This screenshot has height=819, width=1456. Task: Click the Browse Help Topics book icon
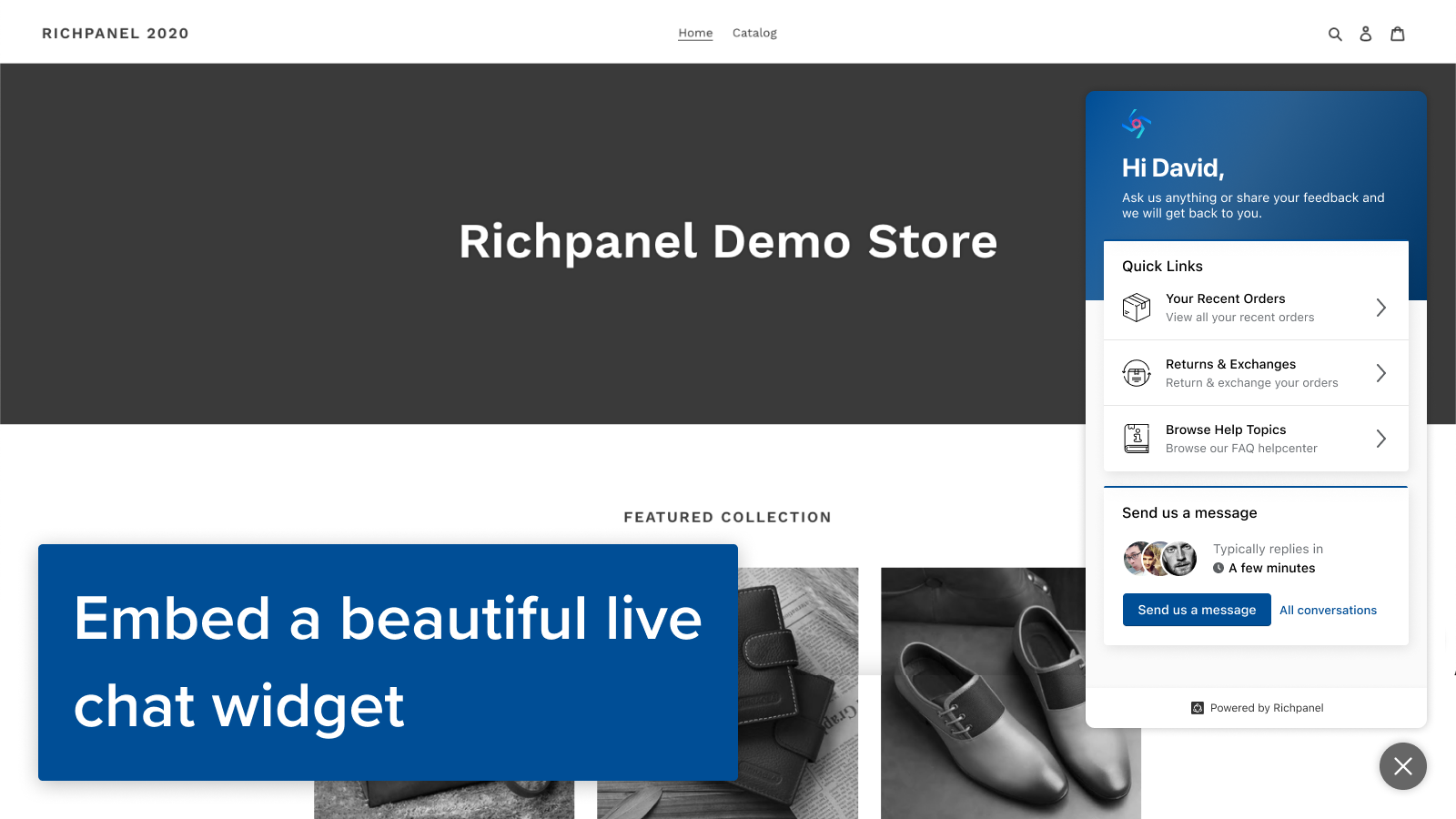coord(1137,439)
